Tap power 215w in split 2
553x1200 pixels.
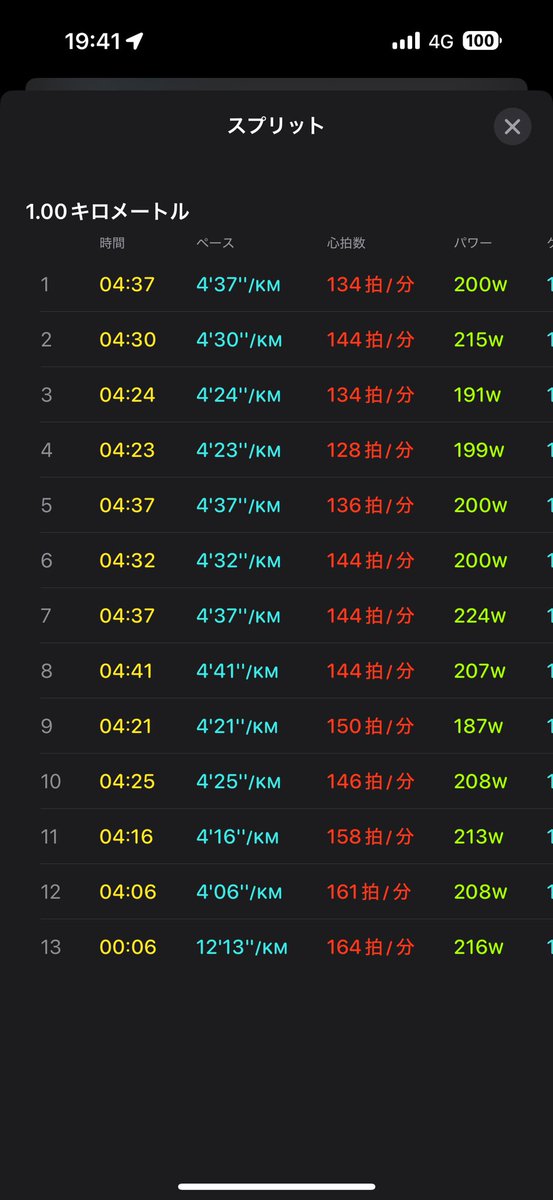point(480,339)
